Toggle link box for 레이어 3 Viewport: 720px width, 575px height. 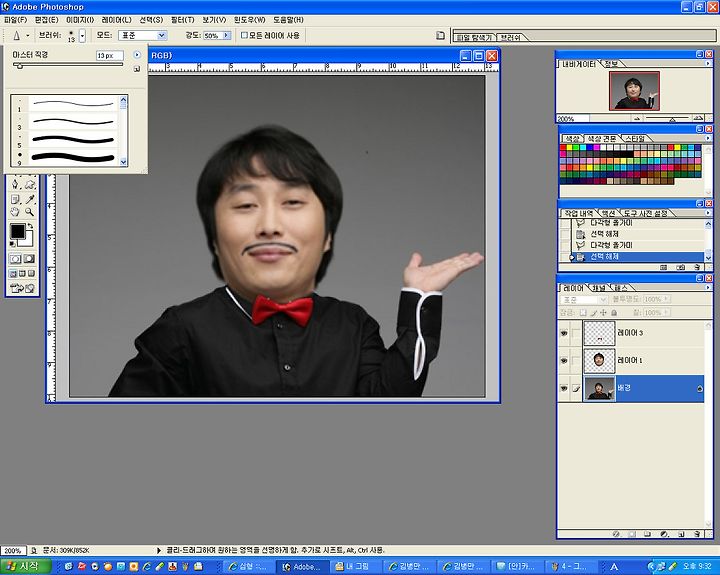(x=576, y=333)
